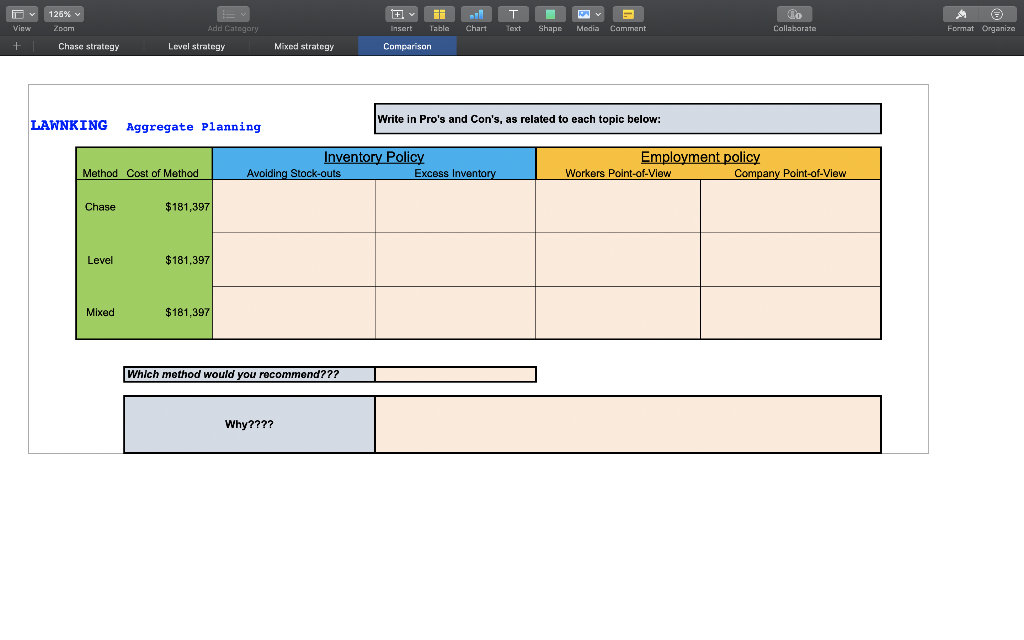Click the Cost of Method header

point(162,173)
